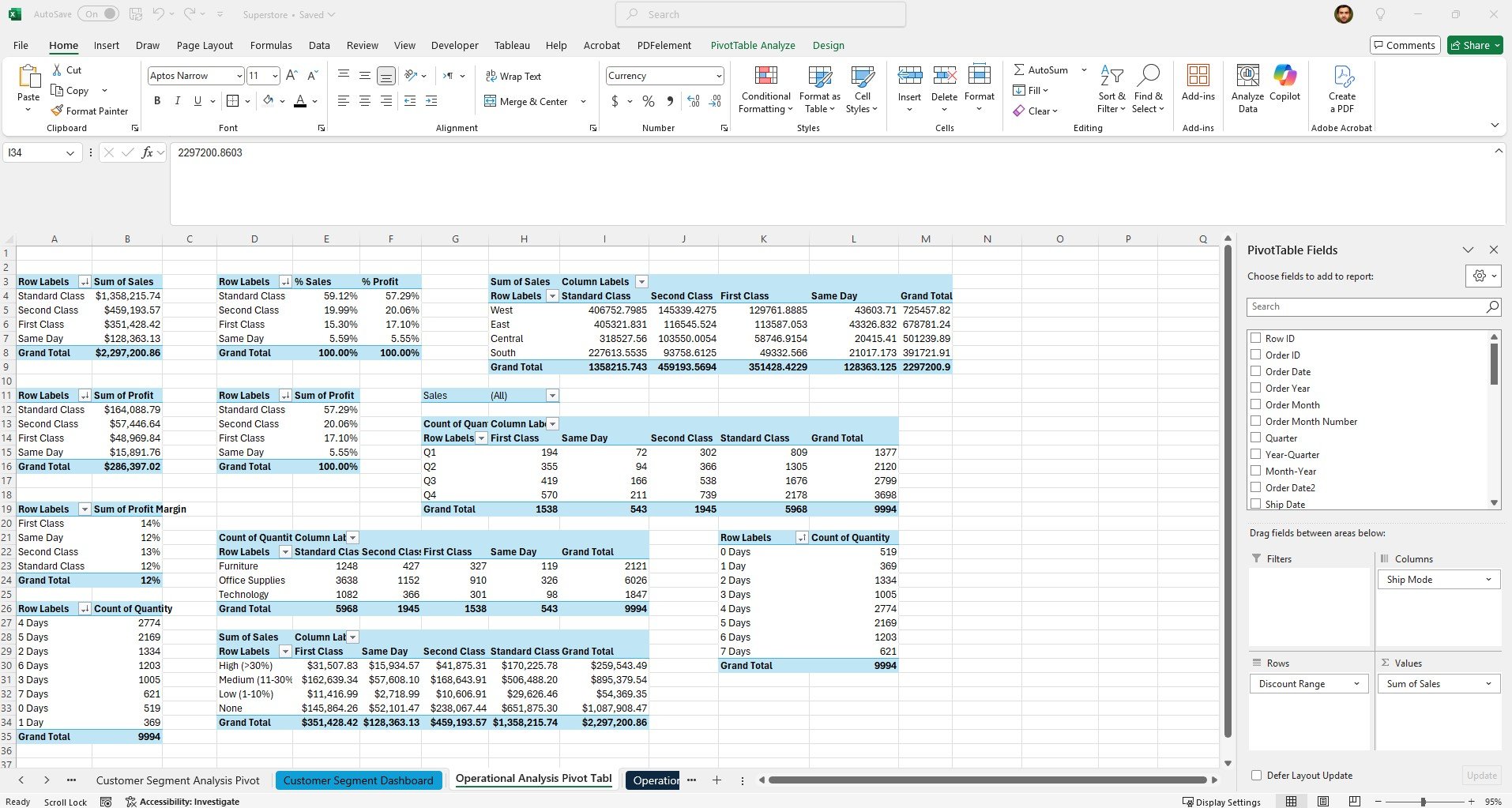
Task: Click the Wrap Text button
Action: [x=513, y=77]
